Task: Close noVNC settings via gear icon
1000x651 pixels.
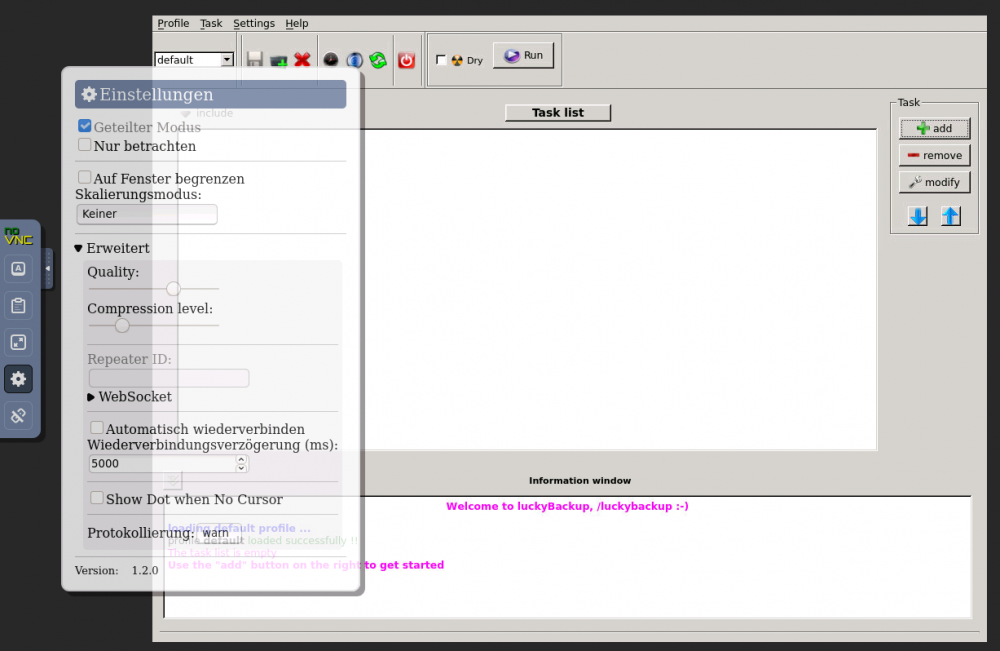Action: [18, 379]
